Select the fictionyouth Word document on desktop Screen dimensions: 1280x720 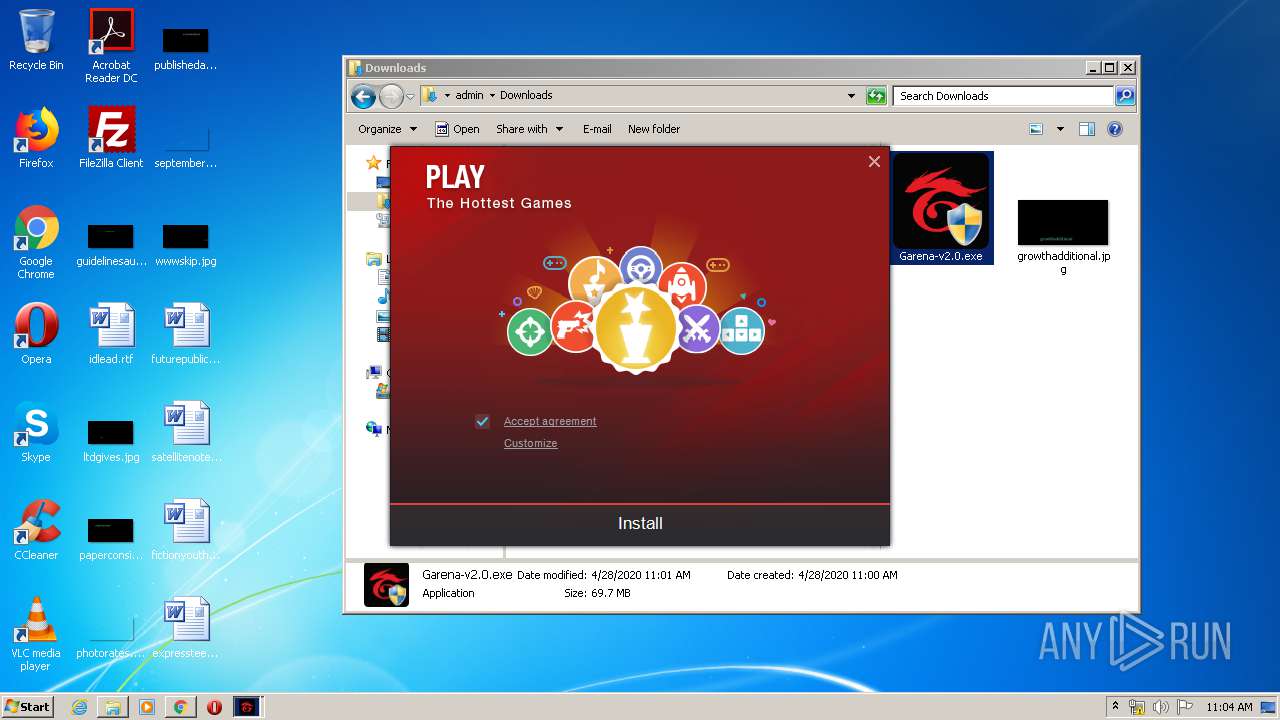[x=186, y=530]
